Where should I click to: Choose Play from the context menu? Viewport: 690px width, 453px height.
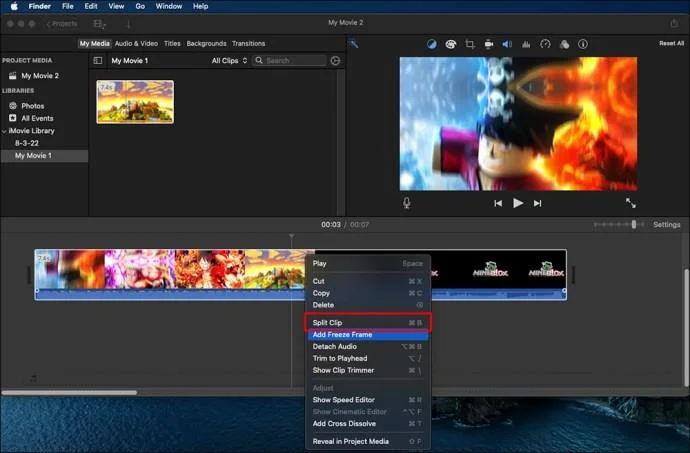[x=368, y=264]
